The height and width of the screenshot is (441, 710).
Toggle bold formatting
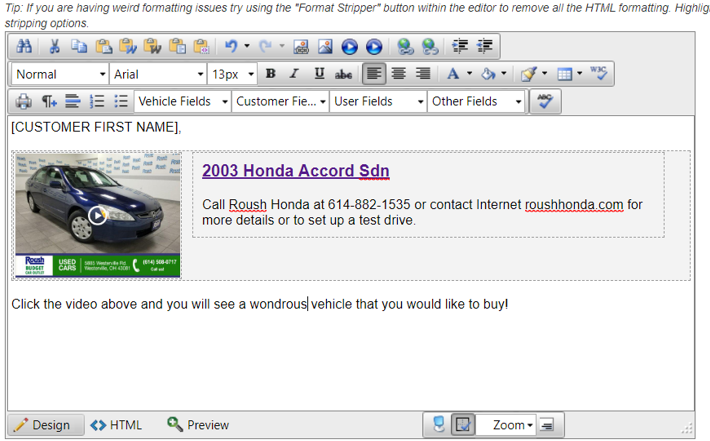(270, 74)
